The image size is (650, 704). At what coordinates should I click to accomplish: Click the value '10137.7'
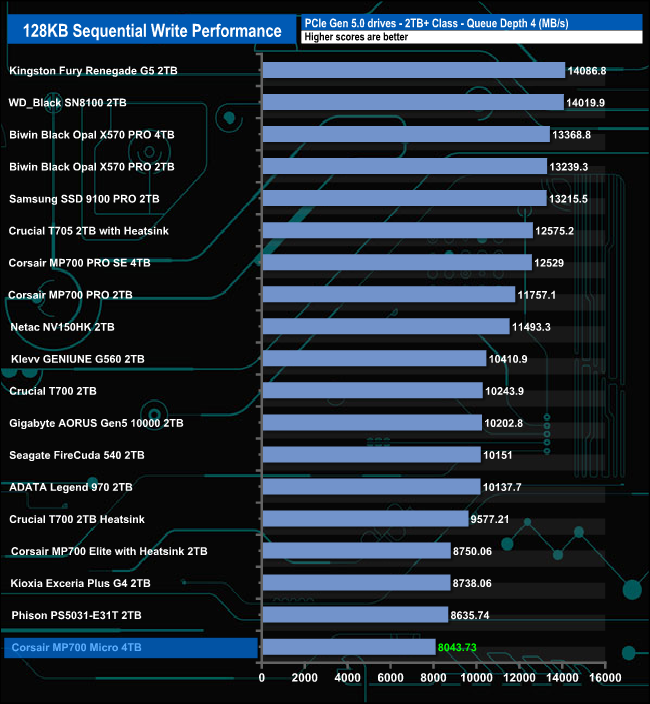(x=502, y=487)
